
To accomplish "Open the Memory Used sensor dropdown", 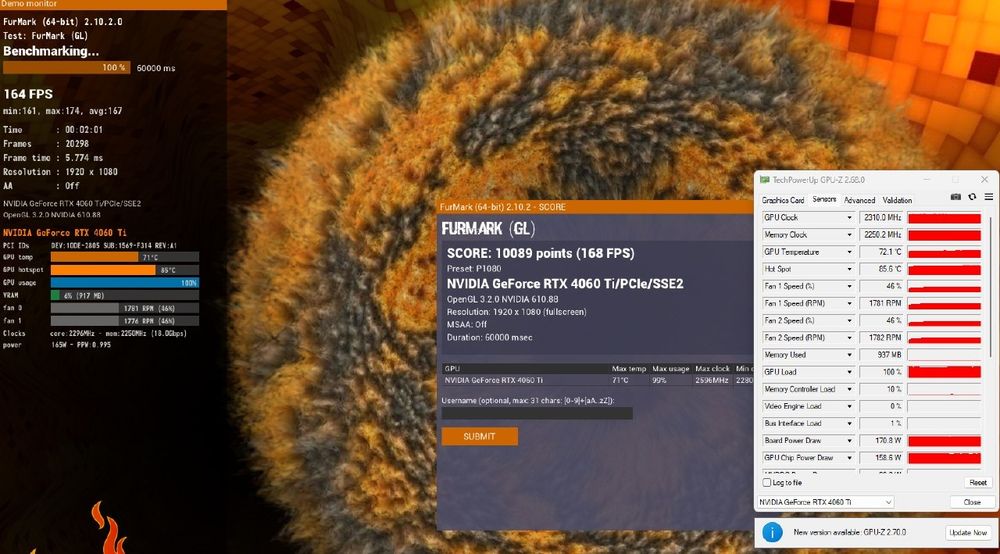I will coord(849,355).
